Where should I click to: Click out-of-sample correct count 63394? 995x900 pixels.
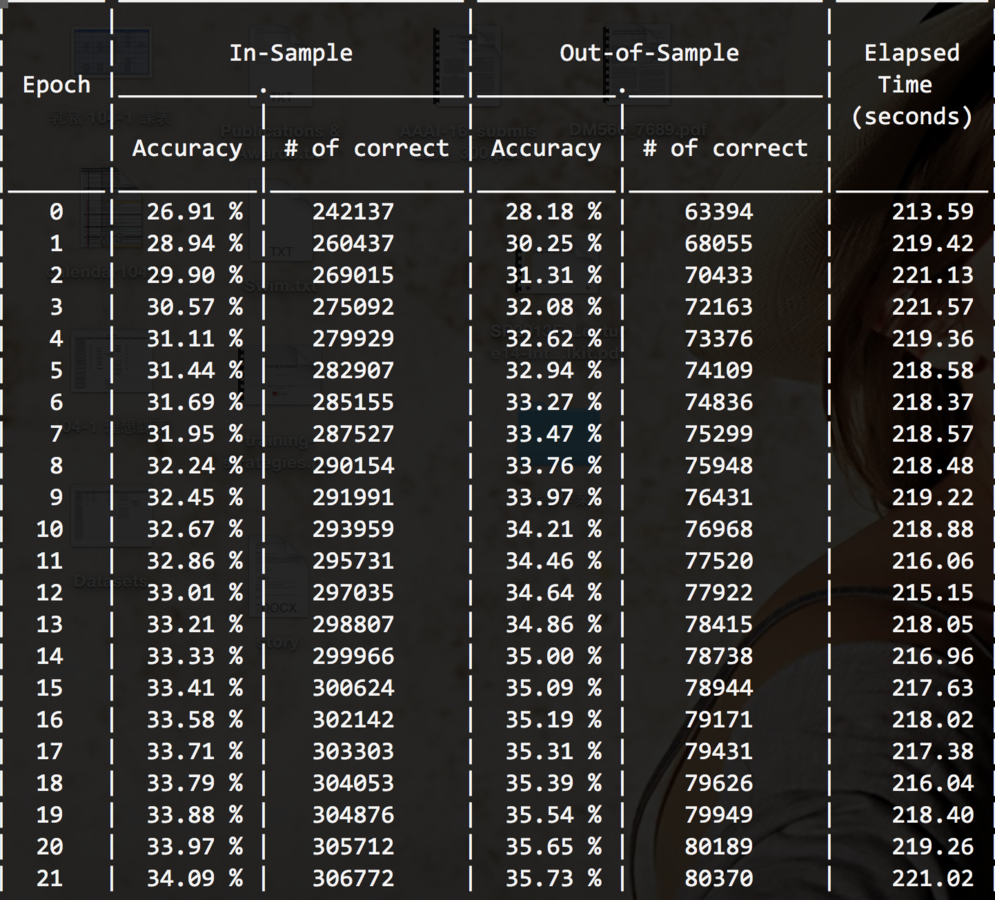click(x=719, y=212)
